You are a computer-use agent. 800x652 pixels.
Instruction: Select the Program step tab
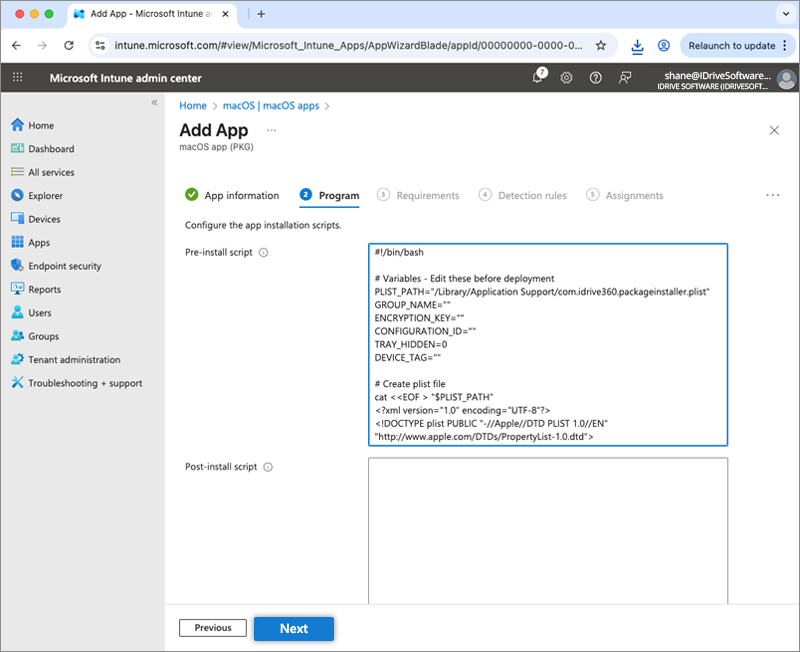click(330, 195)
